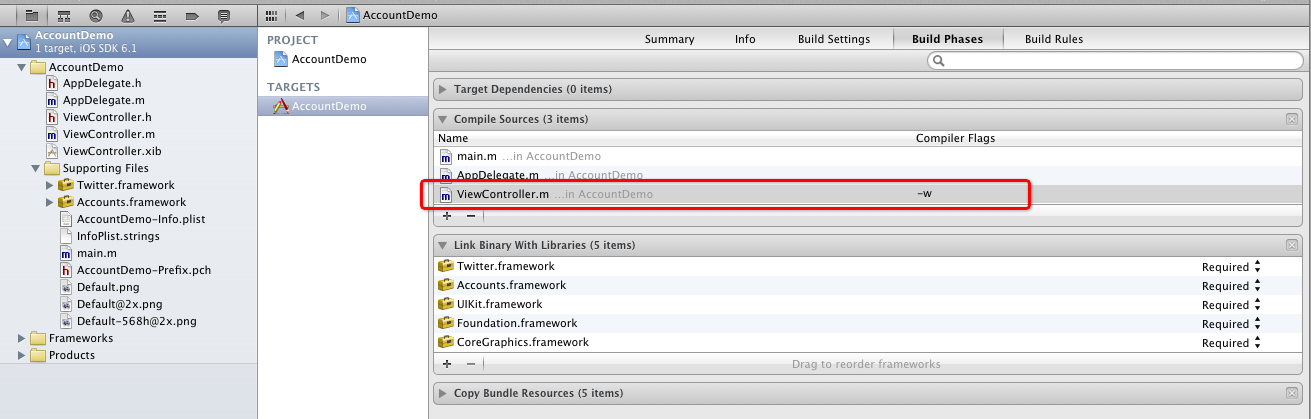
Task: Remove the Compile Sources phase with X
Action: [1292, 119]
